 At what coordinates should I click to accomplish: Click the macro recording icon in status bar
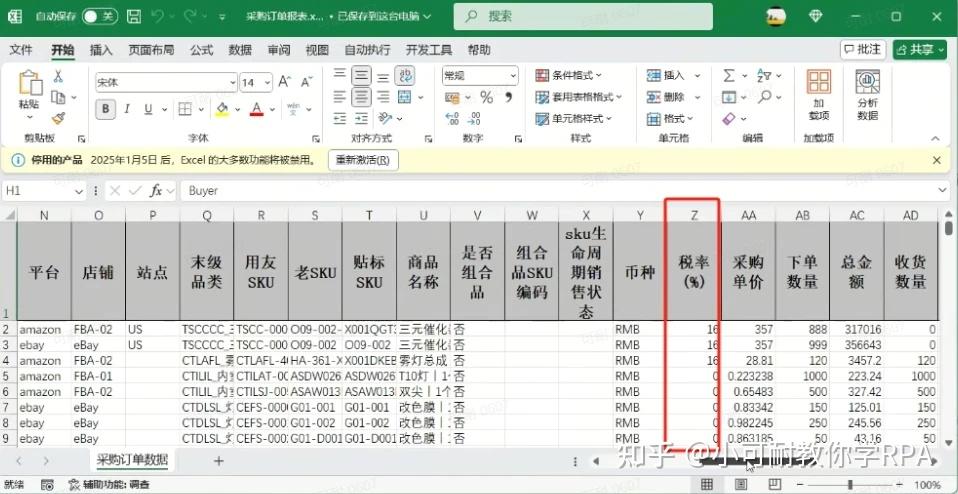(47, 485)
